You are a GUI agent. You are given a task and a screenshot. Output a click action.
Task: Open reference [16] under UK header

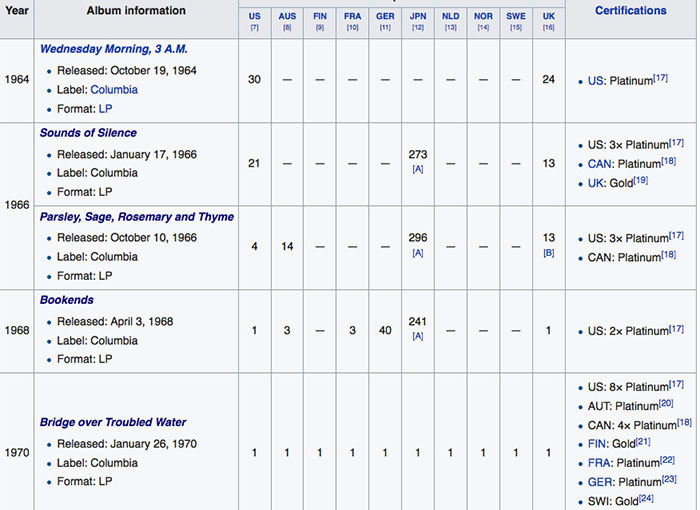549,28
